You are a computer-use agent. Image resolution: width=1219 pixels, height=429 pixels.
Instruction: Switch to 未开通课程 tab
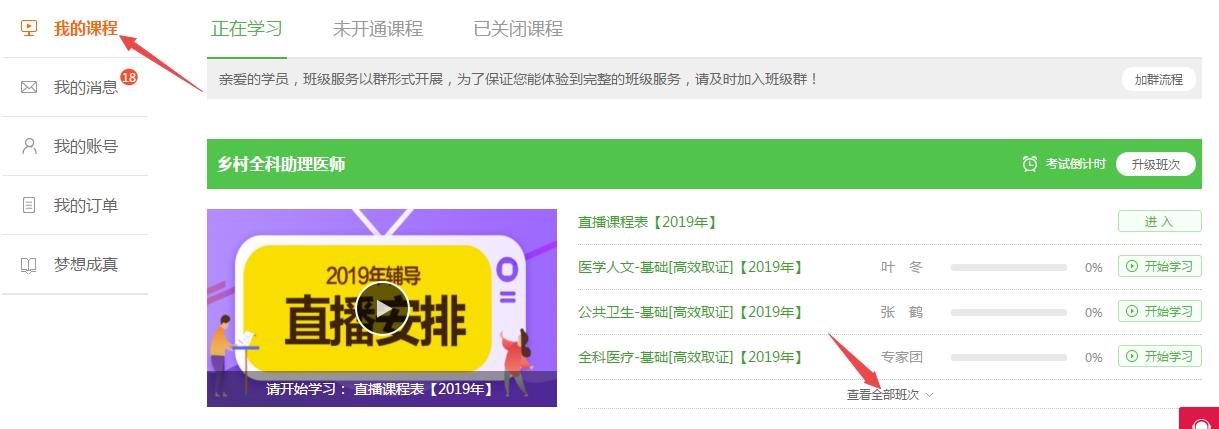378,29
